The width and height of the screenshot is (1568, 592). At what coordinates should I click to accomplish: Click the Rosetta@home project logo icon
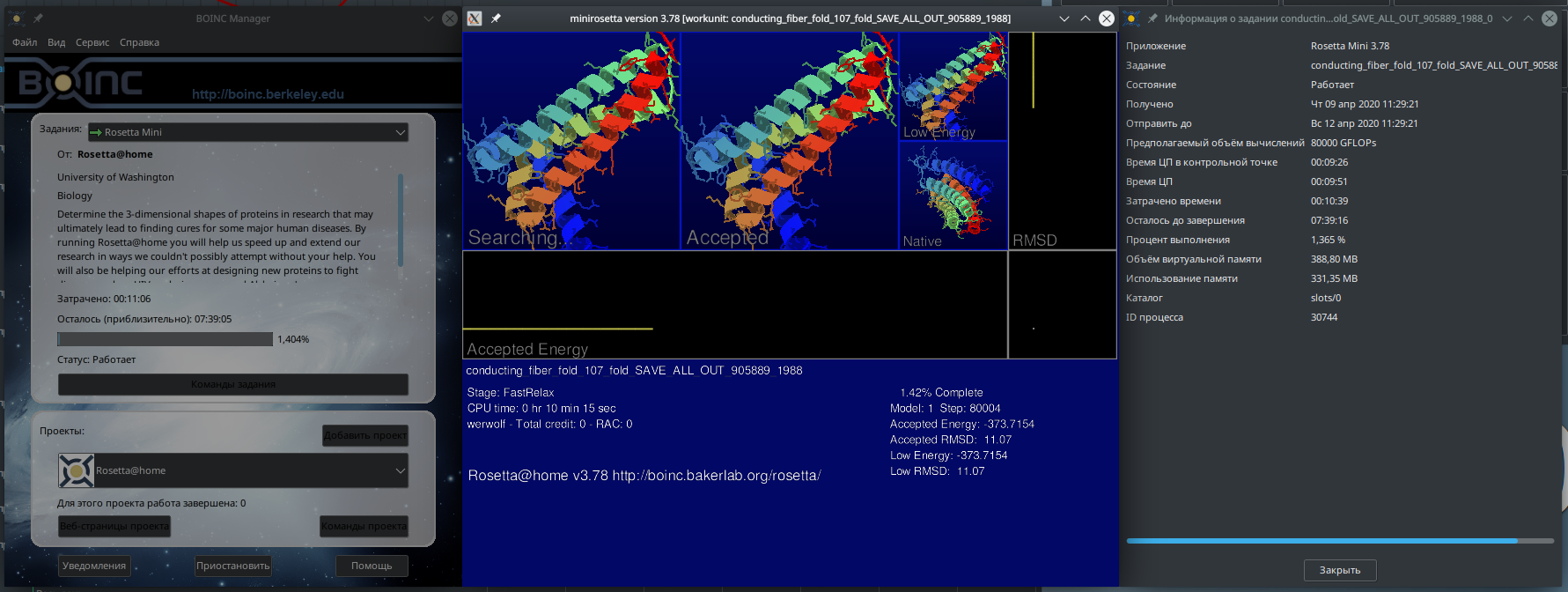[x=77, y=470]
